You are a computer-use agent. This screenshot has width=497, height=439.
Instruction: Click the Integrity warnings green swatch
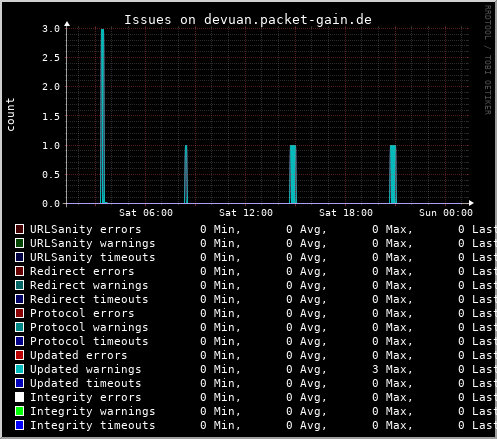coord(19,411)
